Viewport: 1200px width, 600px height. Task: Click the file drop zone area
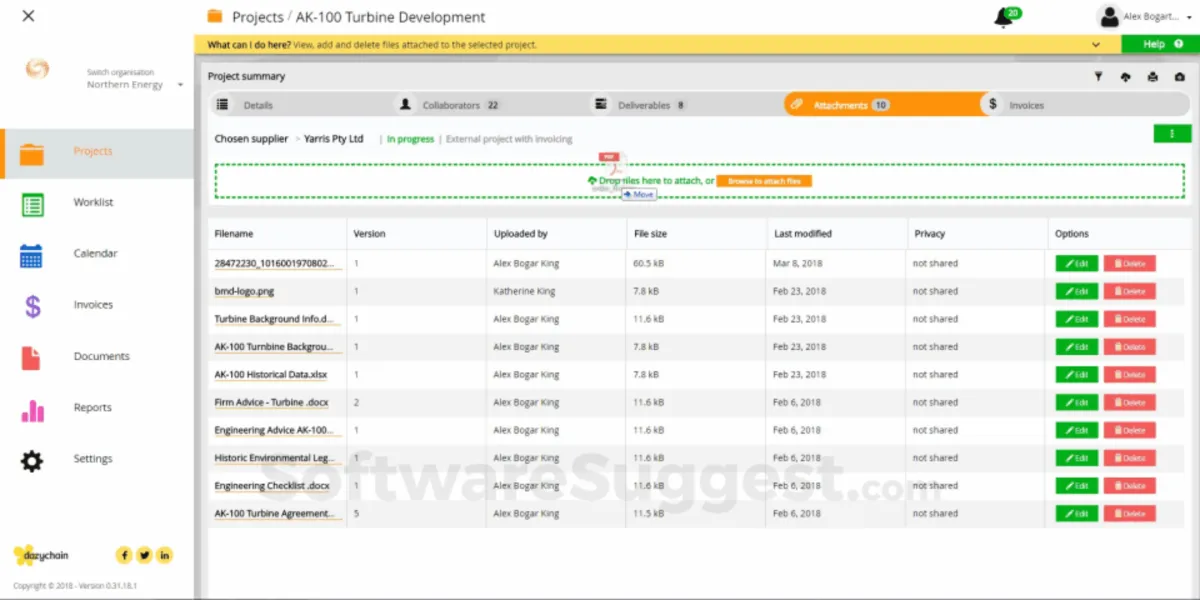700,181
